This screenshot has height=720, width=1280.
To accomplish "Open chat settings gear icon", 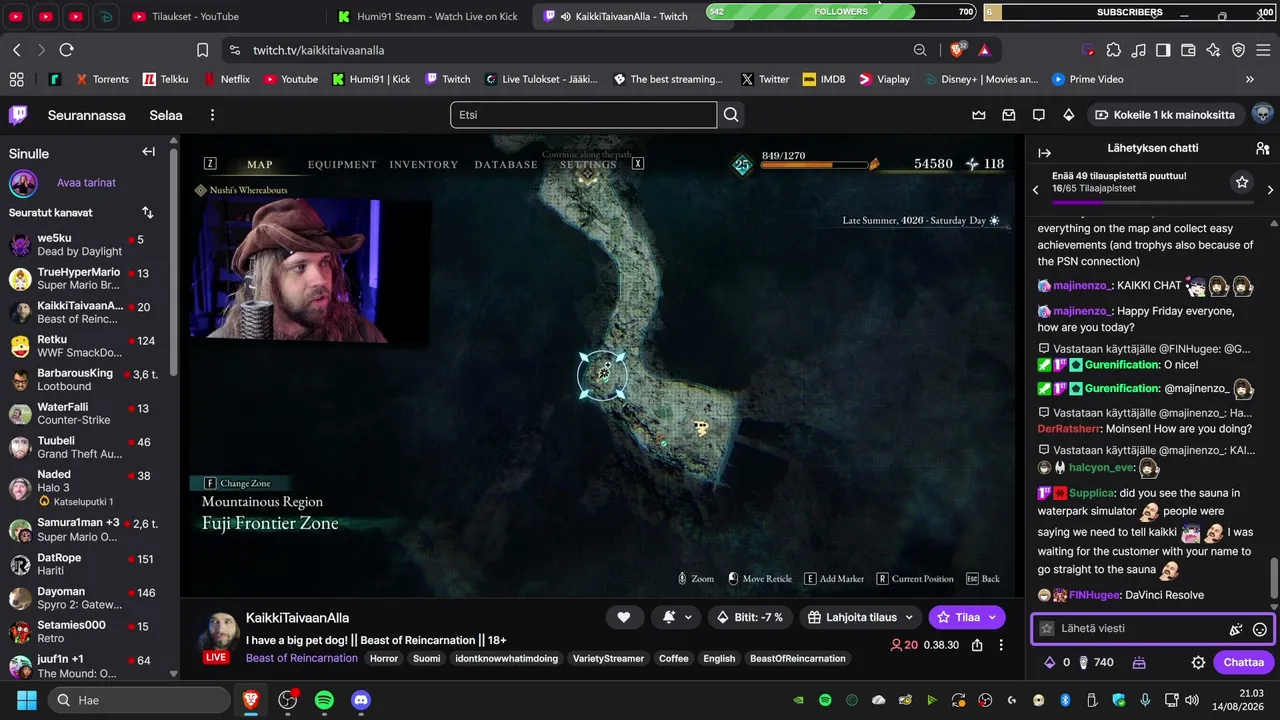I will click(1198, 662).
